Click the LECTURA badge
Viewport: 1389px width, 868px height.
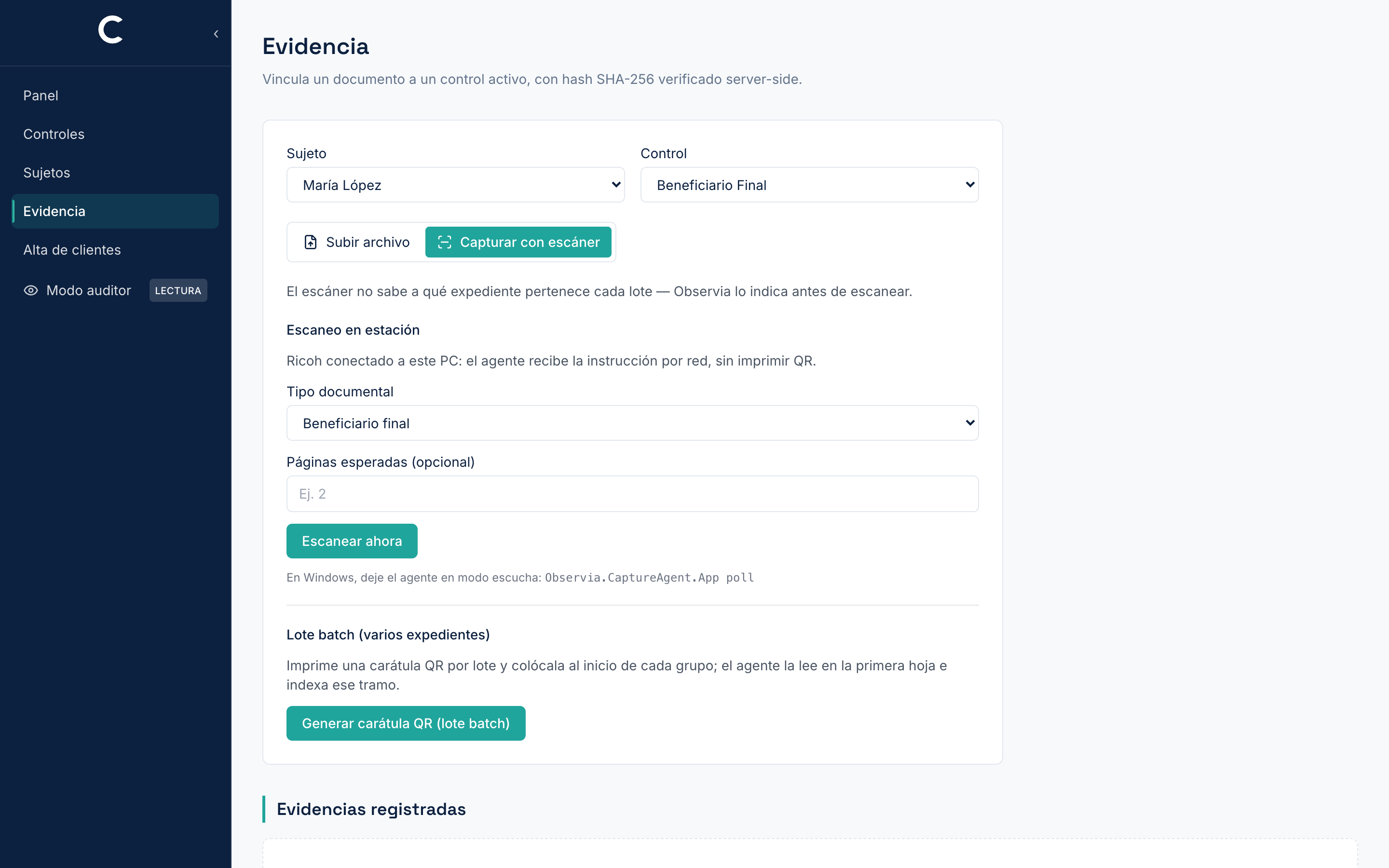(178, 290)
